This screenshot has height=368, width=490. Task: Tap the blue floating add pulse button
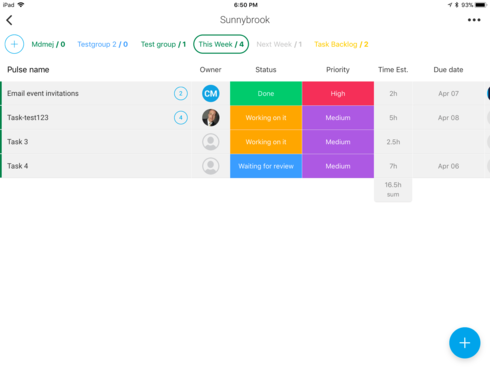click(x=464, y=343)
